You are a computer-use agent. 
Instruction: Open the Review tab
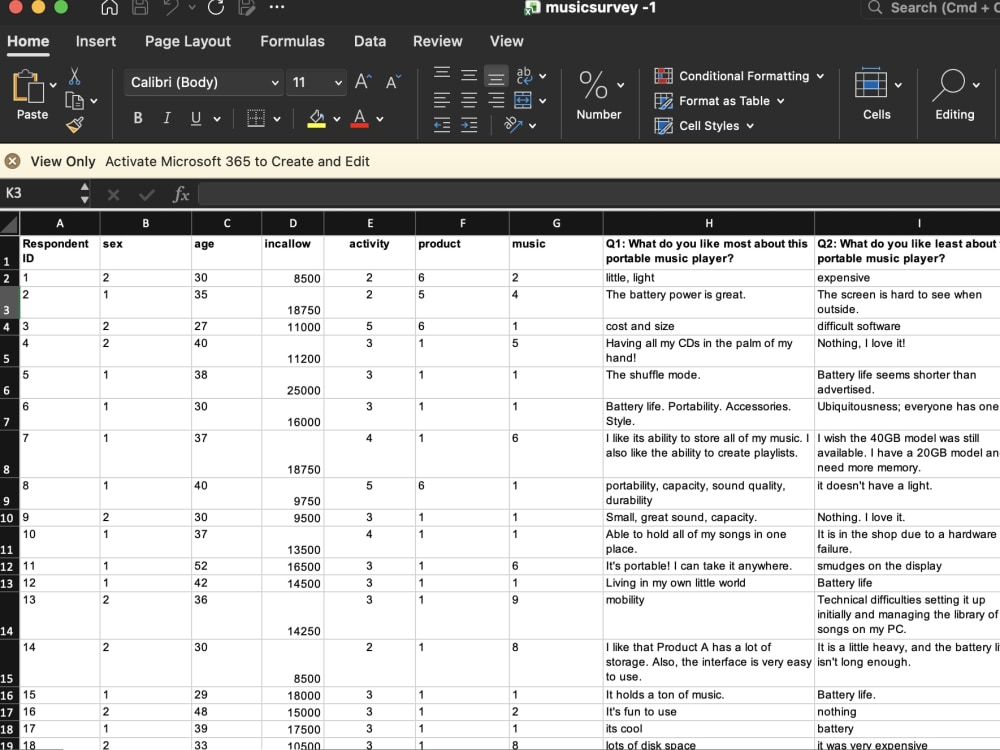(x=438, y=41)
